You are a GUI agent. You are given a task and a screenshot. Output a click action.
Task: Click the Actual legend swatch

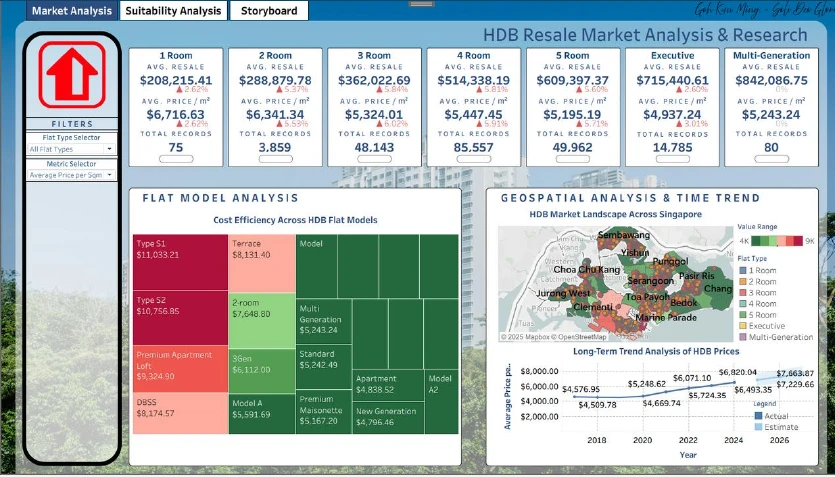pos(758,416)
